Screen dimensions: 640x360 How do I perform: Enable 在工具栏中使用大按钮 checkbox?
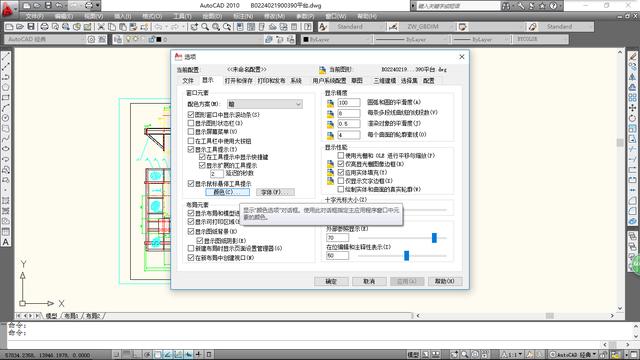(x=191, y=141)
